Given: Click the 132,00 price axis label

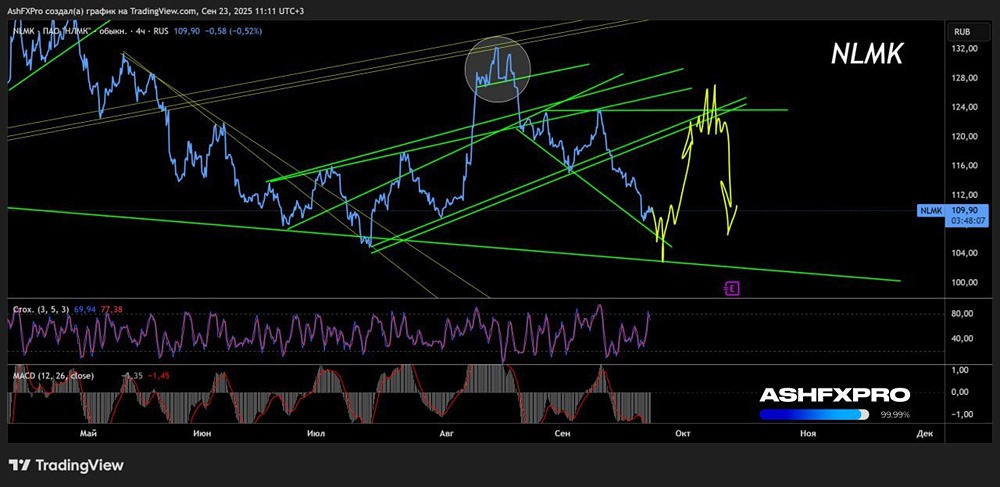Looking at the screenshot, I should pos(963,49).
